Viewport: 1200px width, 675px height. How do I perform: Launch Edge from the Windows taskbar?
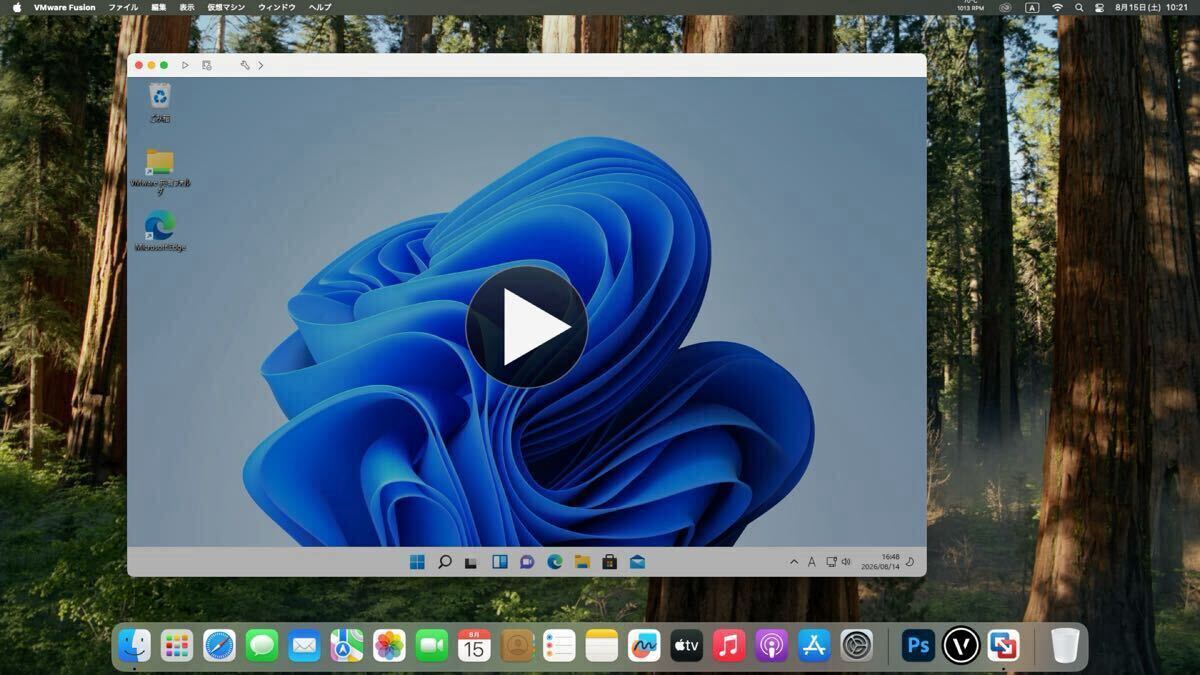(x=554, y=562)
